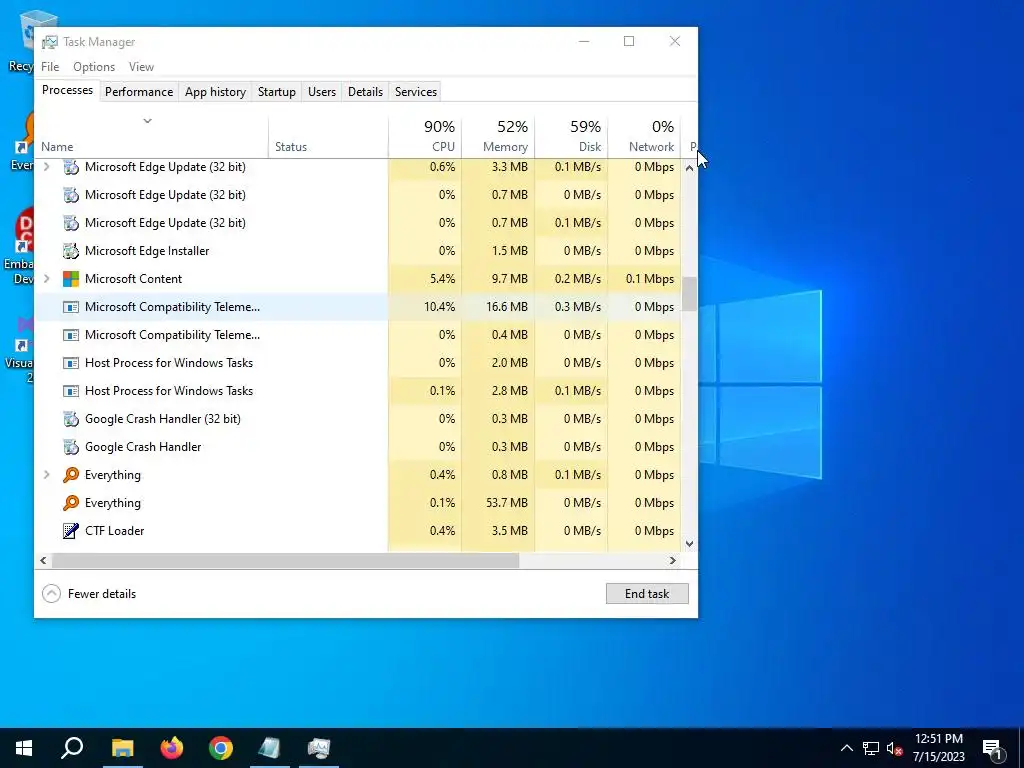Viewport: 1024px width, 768px height.
Task: Click the Fewer details label
Action: (102, 594)
